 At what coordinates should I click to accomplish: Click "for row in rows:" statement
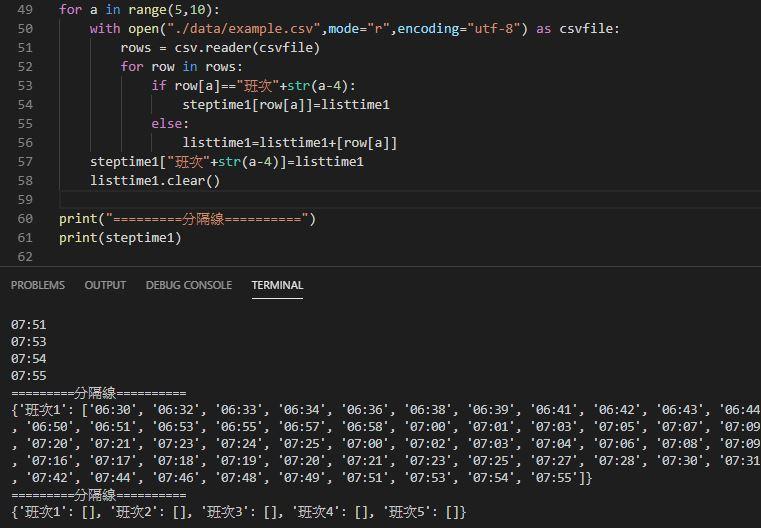tap(182, 66)
